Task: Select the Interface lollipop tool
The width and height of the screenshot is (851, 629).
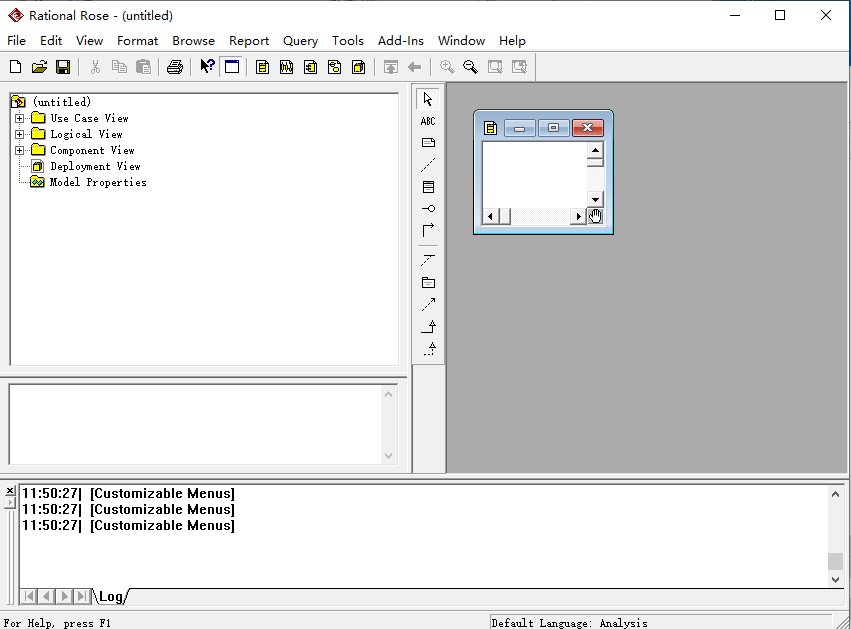Action: pos(428,208)
